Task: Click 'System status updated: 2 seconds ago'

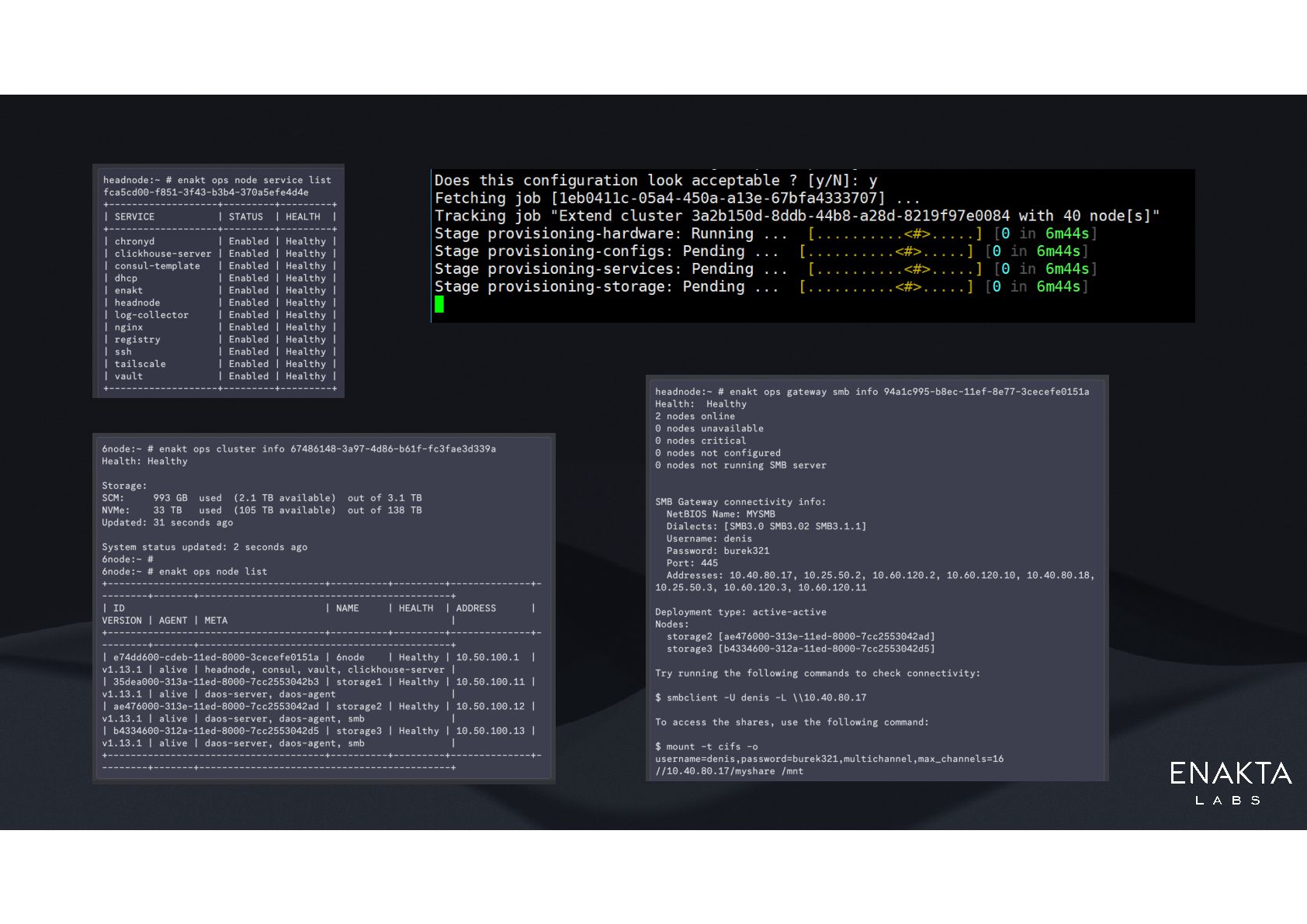Action: pos(205,547)
